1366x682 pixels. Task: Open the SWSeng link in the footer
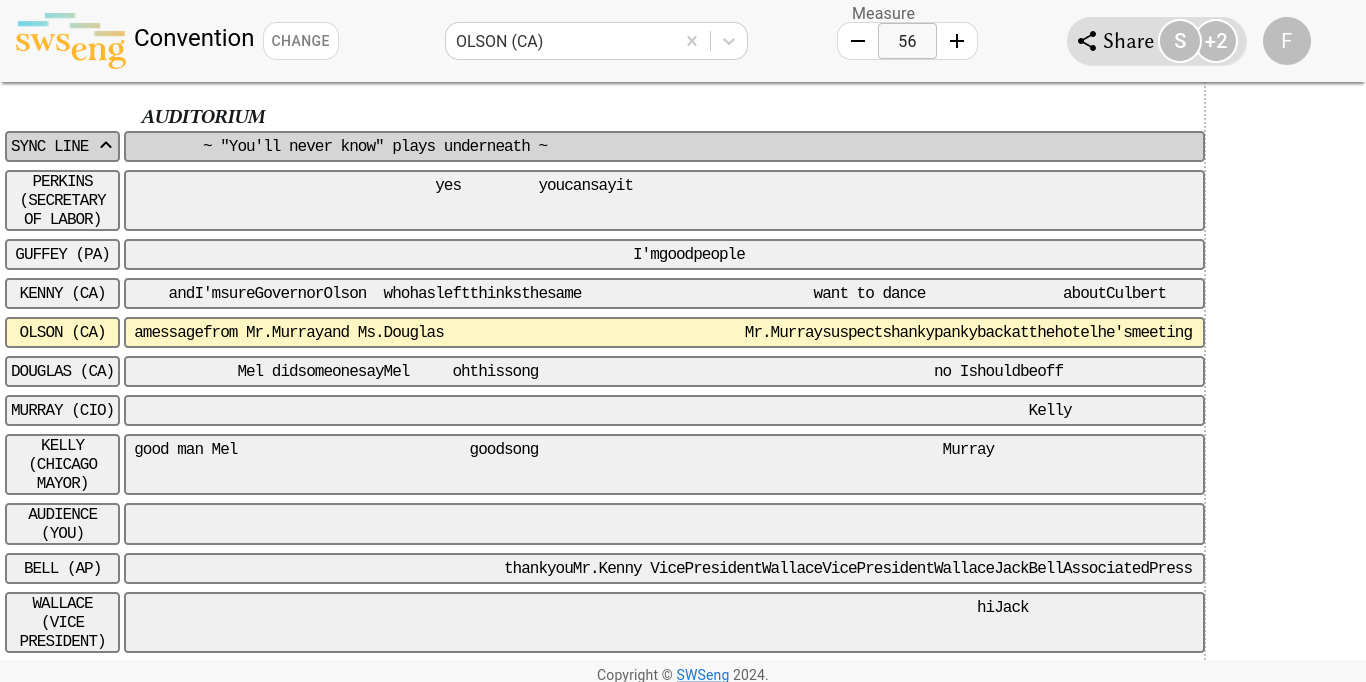(703, 675)
